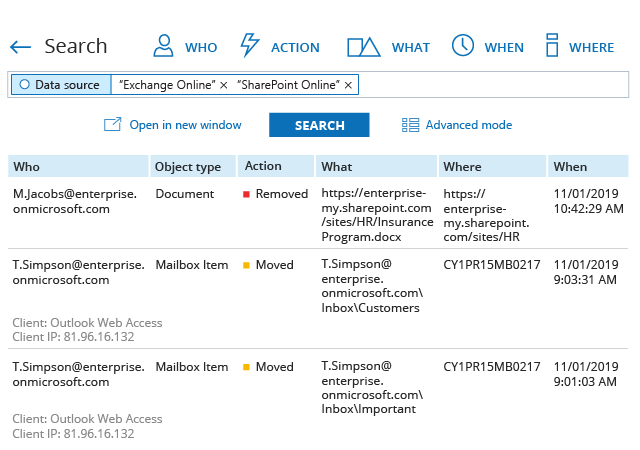Click the red Removed action indicator
Screen dimensions: 640x450
(246, 194)
